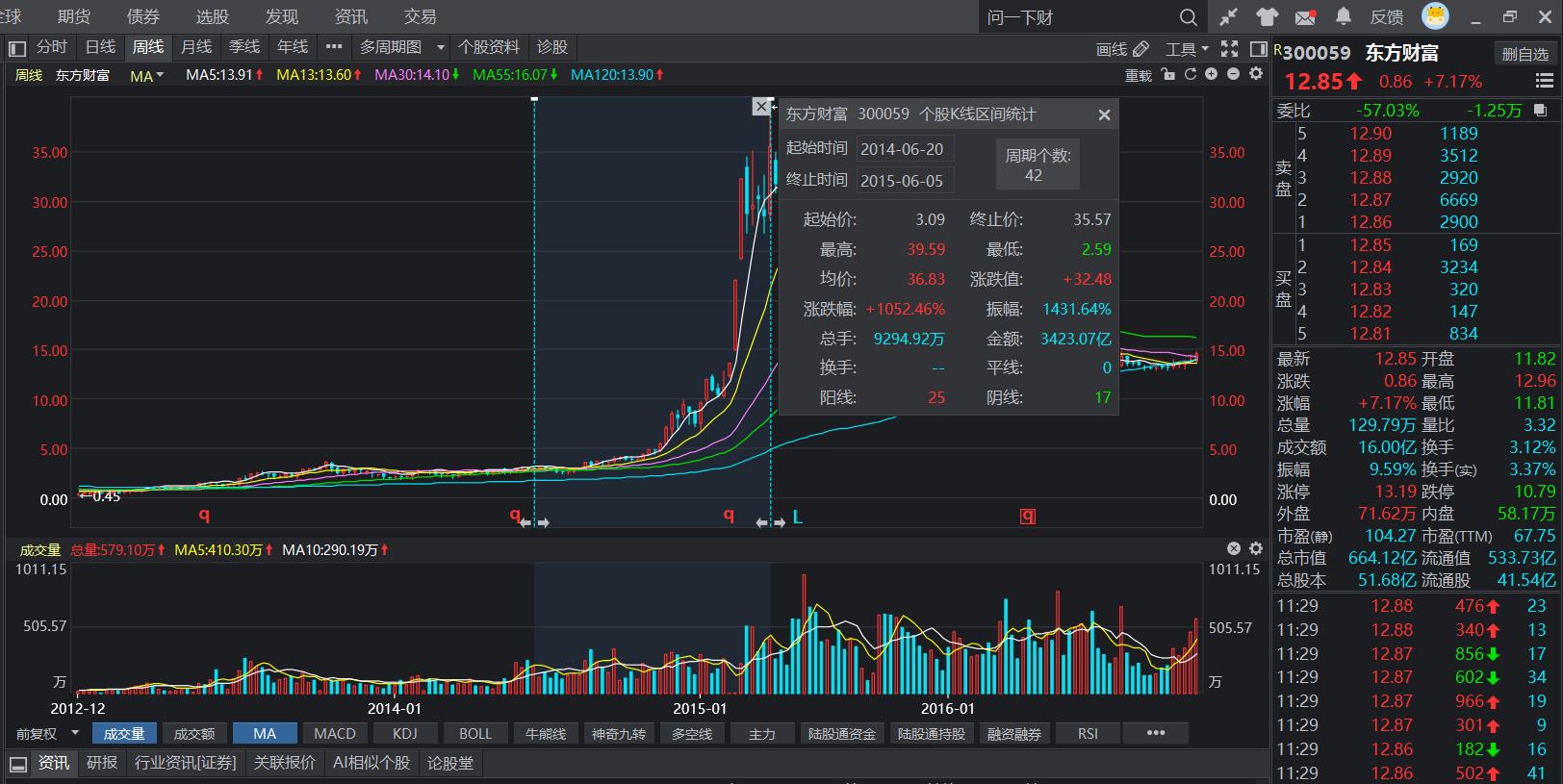Toggle the chart lock icon
1563x784 pixels.
point(1168,74)
